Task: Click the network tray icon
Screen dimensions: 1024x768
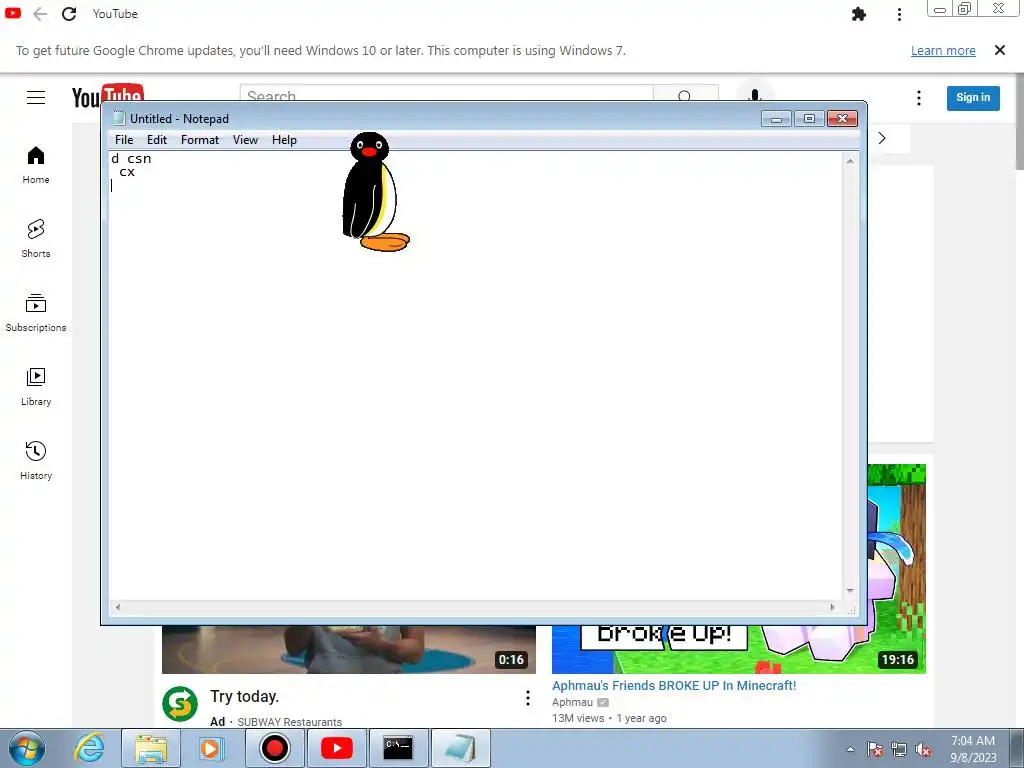Action: 899,749
